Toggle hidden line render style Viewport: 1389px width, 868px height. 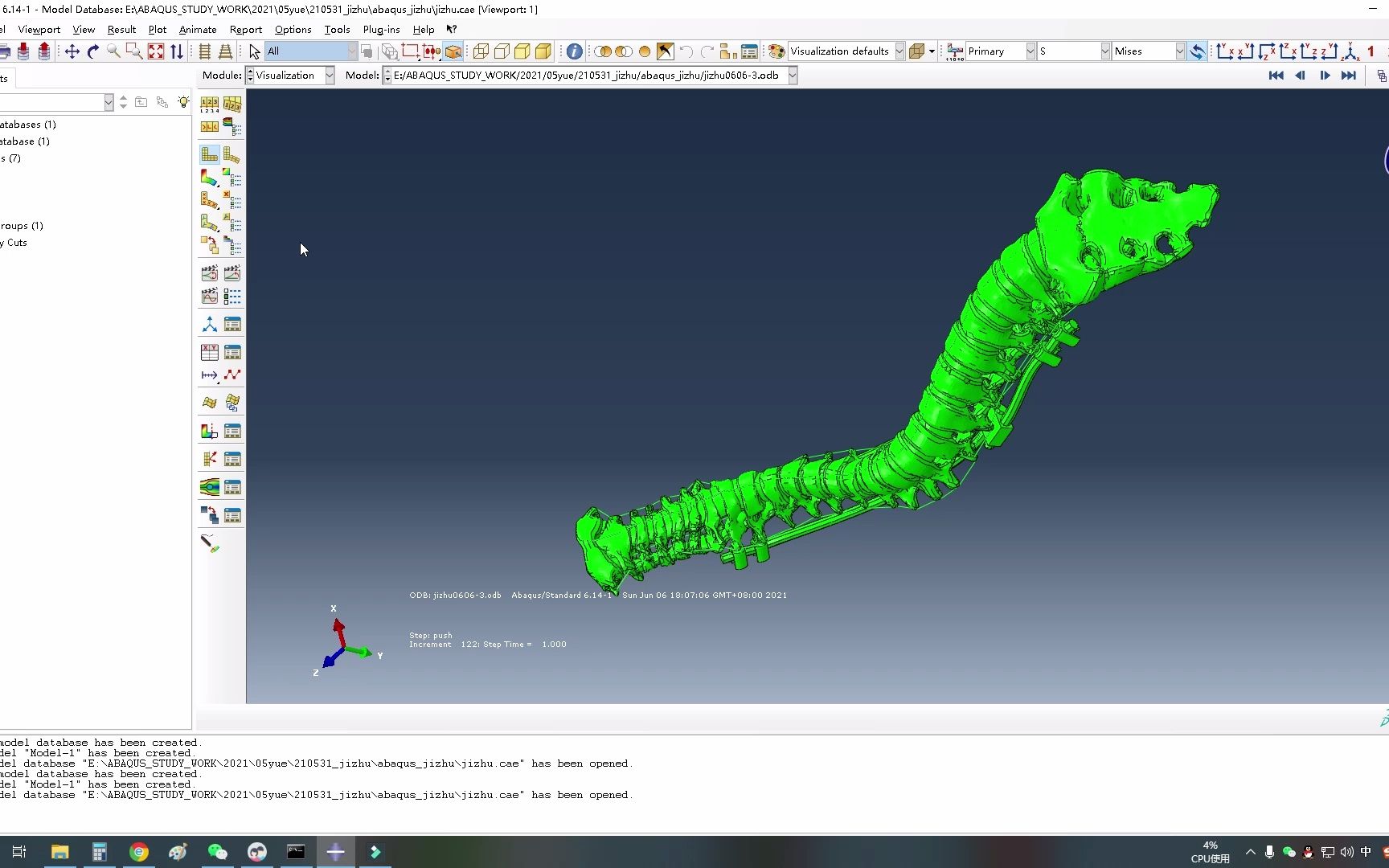point(502,51)
